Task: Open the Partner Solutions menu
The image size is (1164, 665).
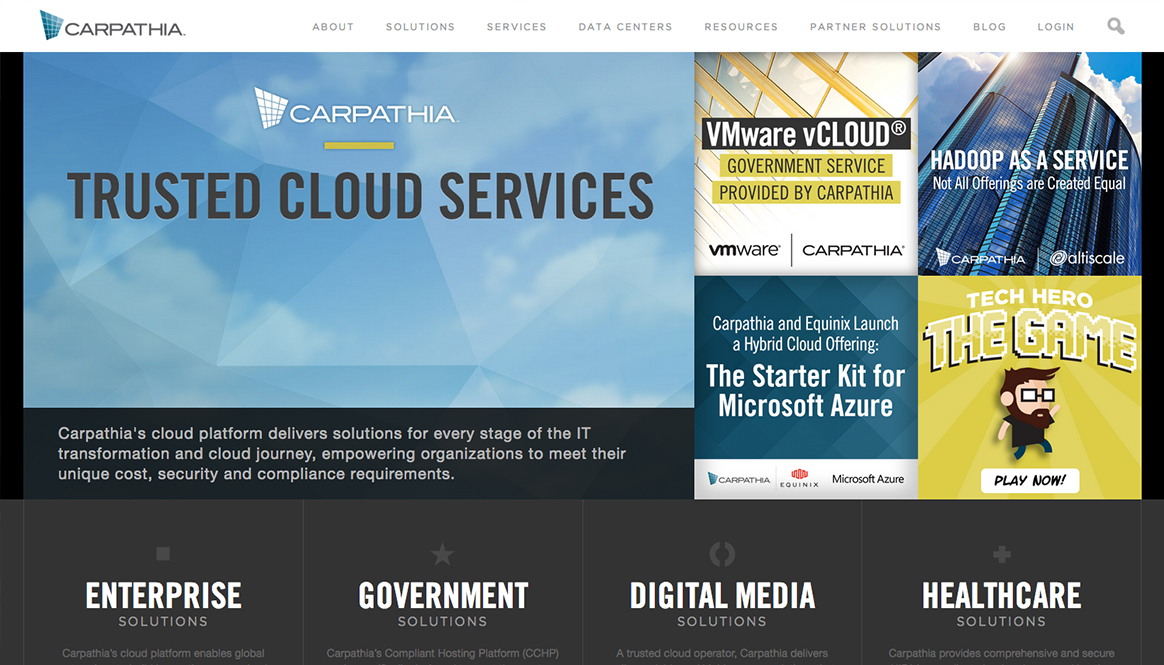Action: click(875, 27)
